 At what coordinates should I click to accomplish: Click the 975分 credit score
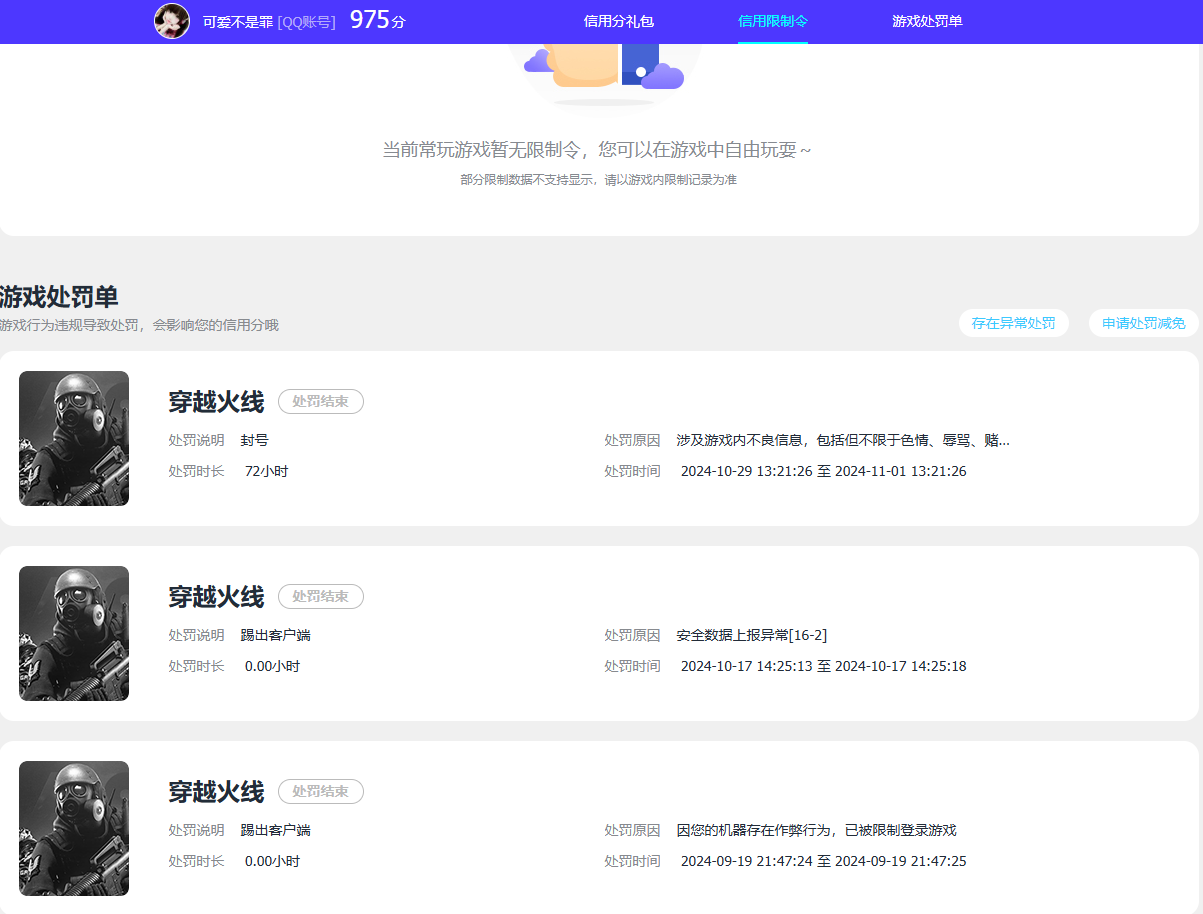pos(378,20)
